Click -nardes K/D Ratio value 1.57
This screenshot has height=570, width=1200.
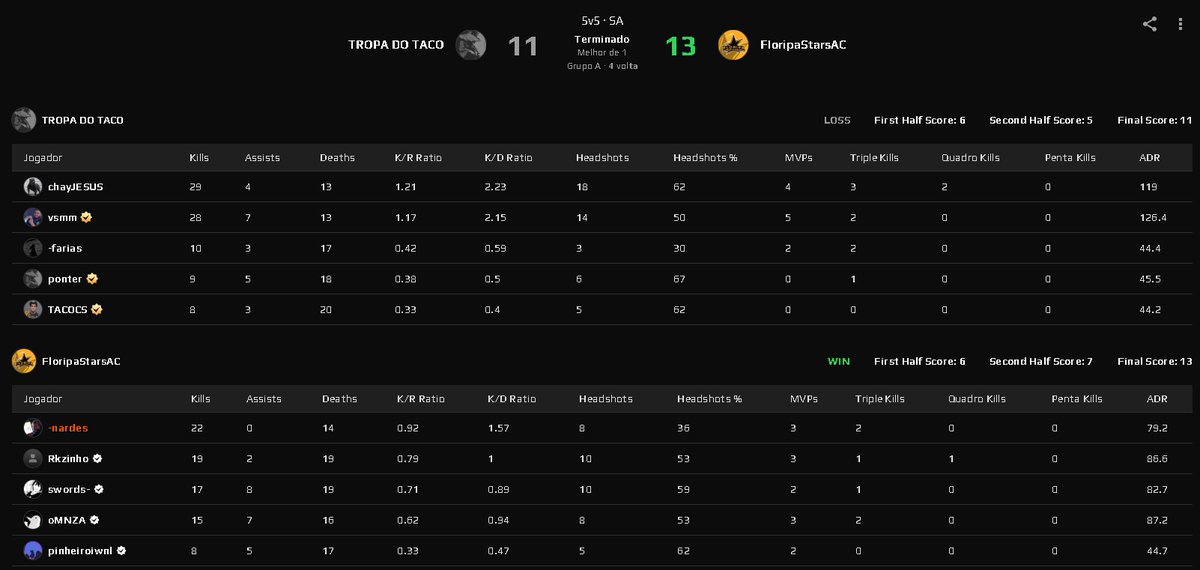pyautogui.click(x=498, y=428)
